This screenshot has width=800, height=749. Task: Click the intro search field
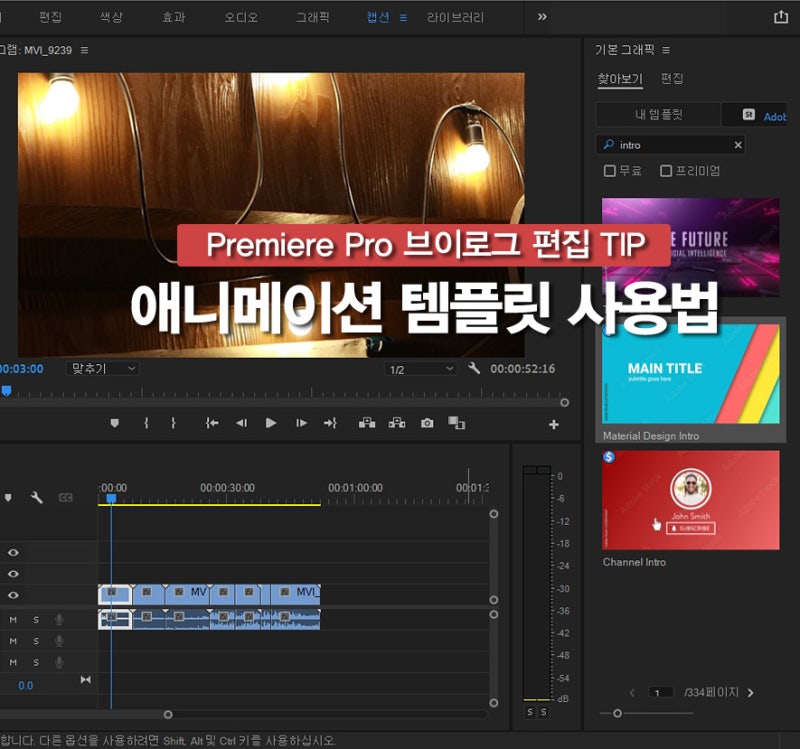tap(670, 145)
